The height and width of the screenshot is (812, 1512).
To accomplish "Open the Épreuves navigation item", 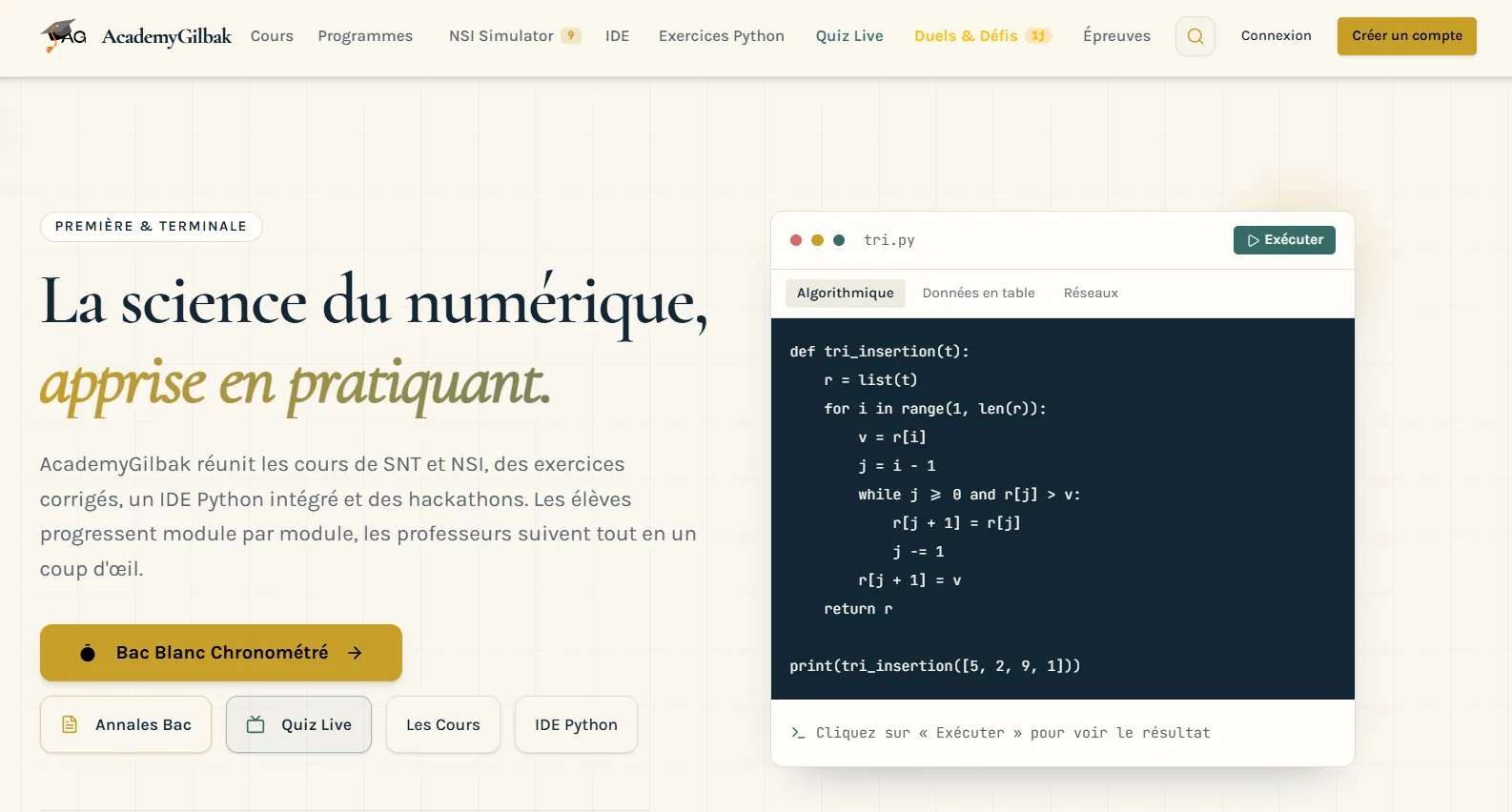I will coord(1116,35).
